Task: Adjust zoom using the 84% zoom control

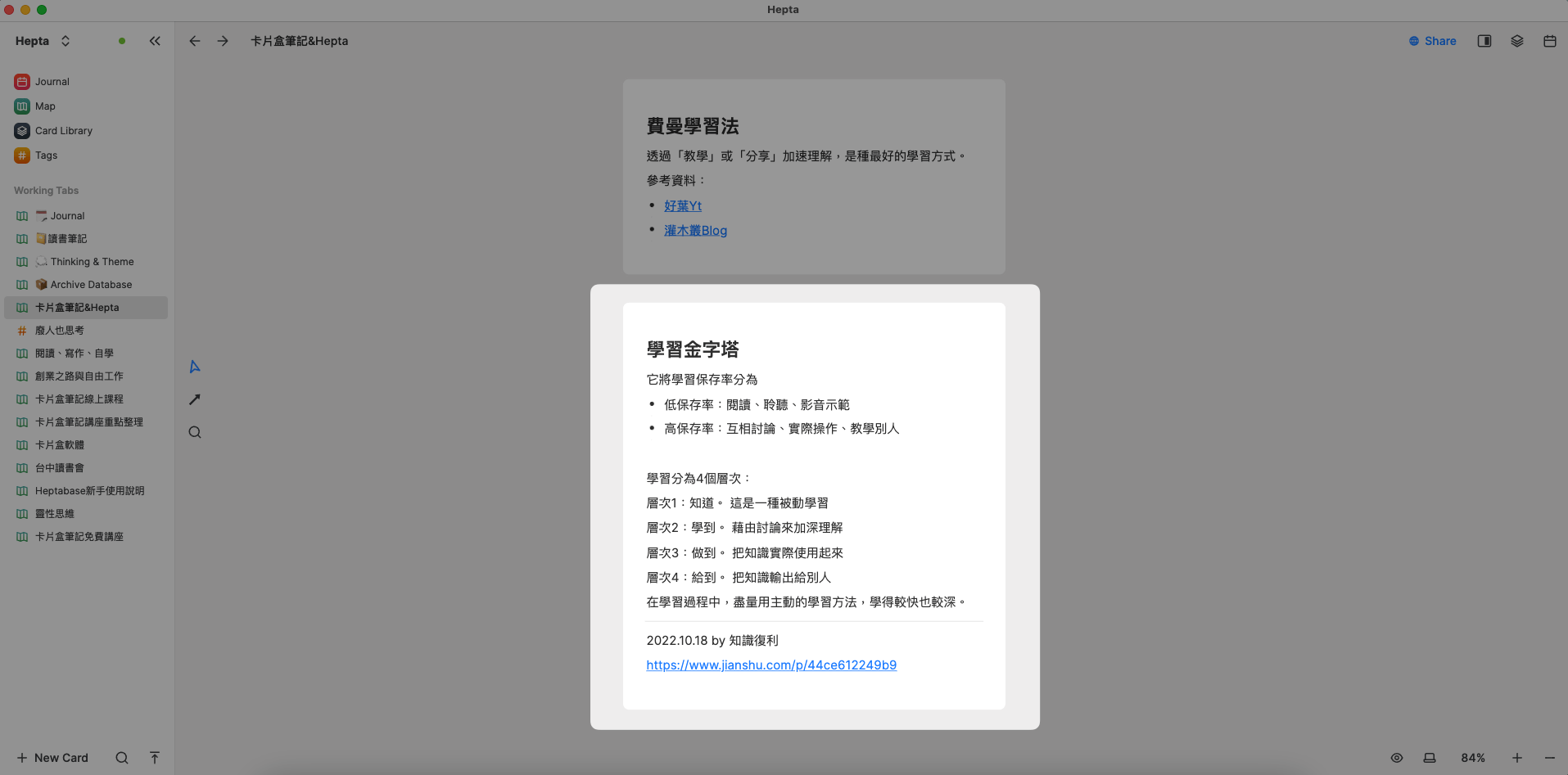Action: (1474, 758)
